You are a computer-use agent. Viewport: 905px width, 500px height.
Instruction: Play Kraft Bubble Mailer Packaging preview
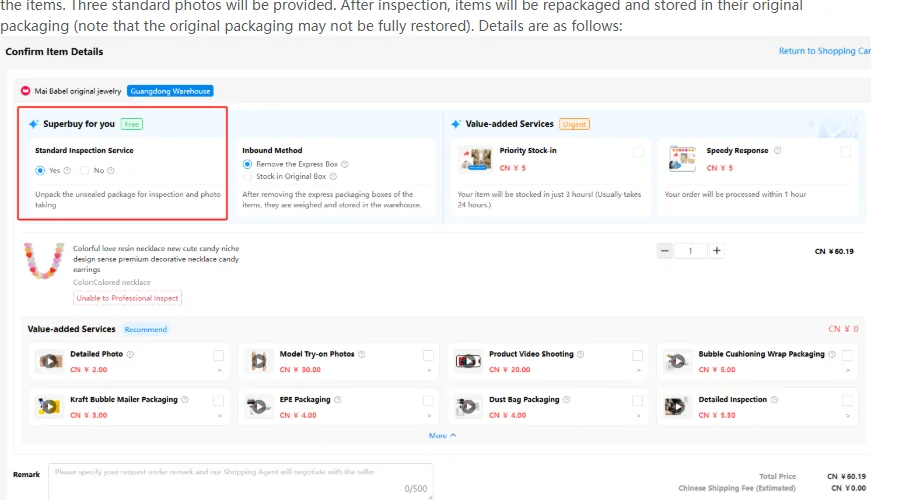click(x=50, y=406)
